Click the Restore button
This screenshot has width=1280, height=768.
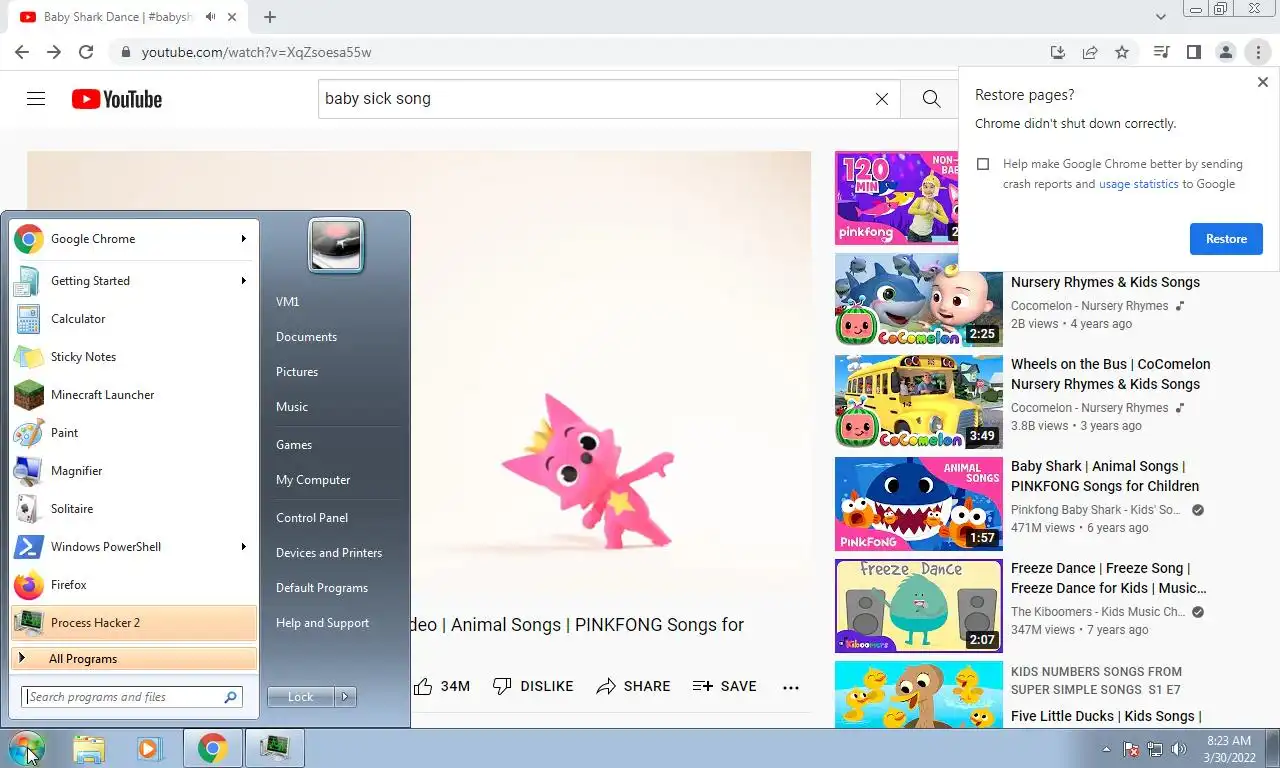click(x=1226, y=239)
